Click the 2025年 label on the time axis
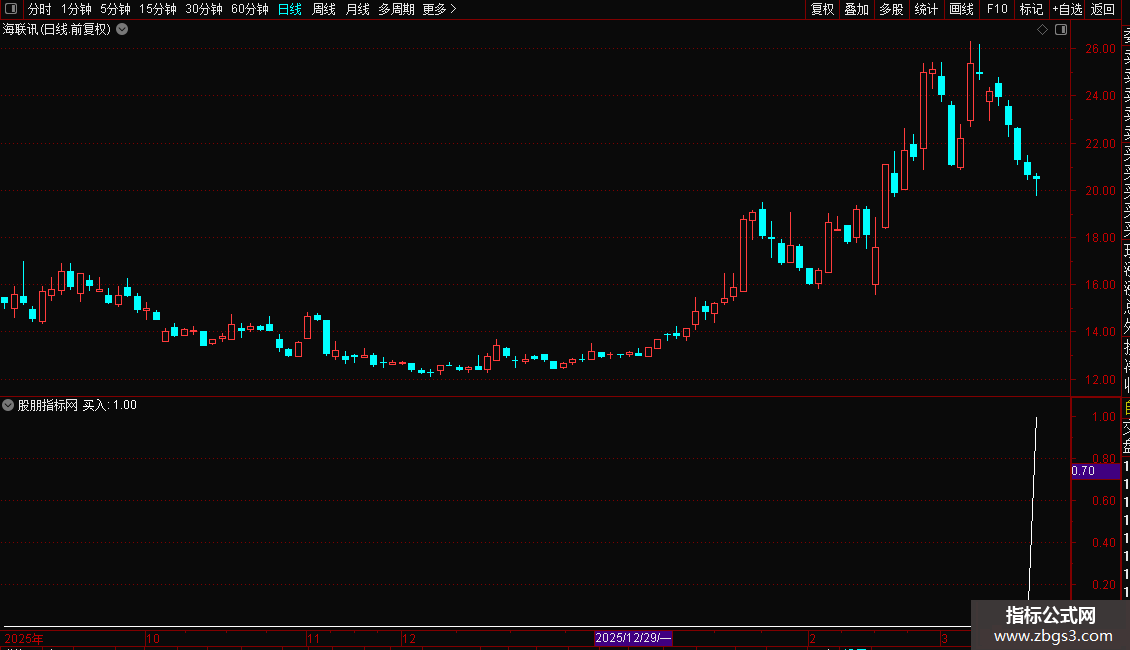1130x650 pixels. click(24, 638)
